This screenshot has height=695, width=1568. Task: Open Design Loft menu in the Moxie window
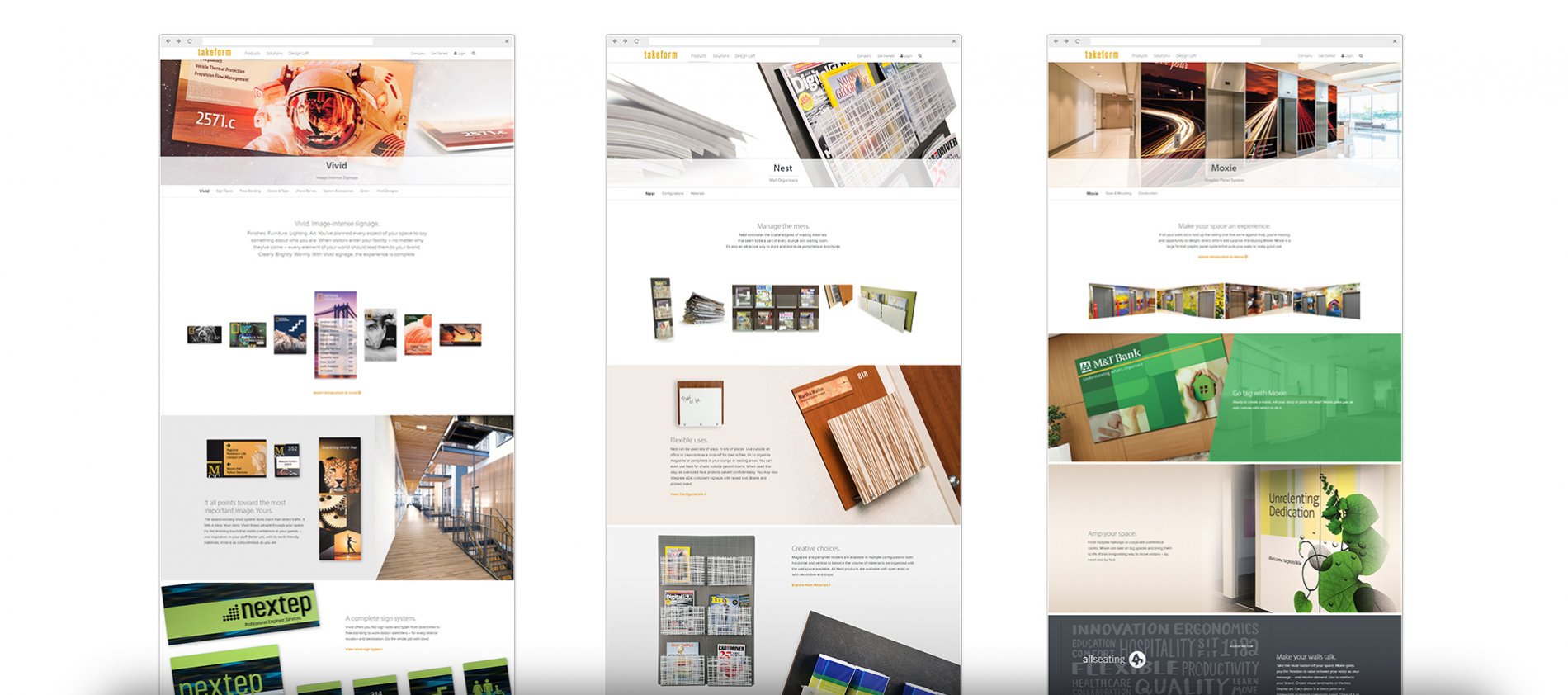[x=1186, y=56]
